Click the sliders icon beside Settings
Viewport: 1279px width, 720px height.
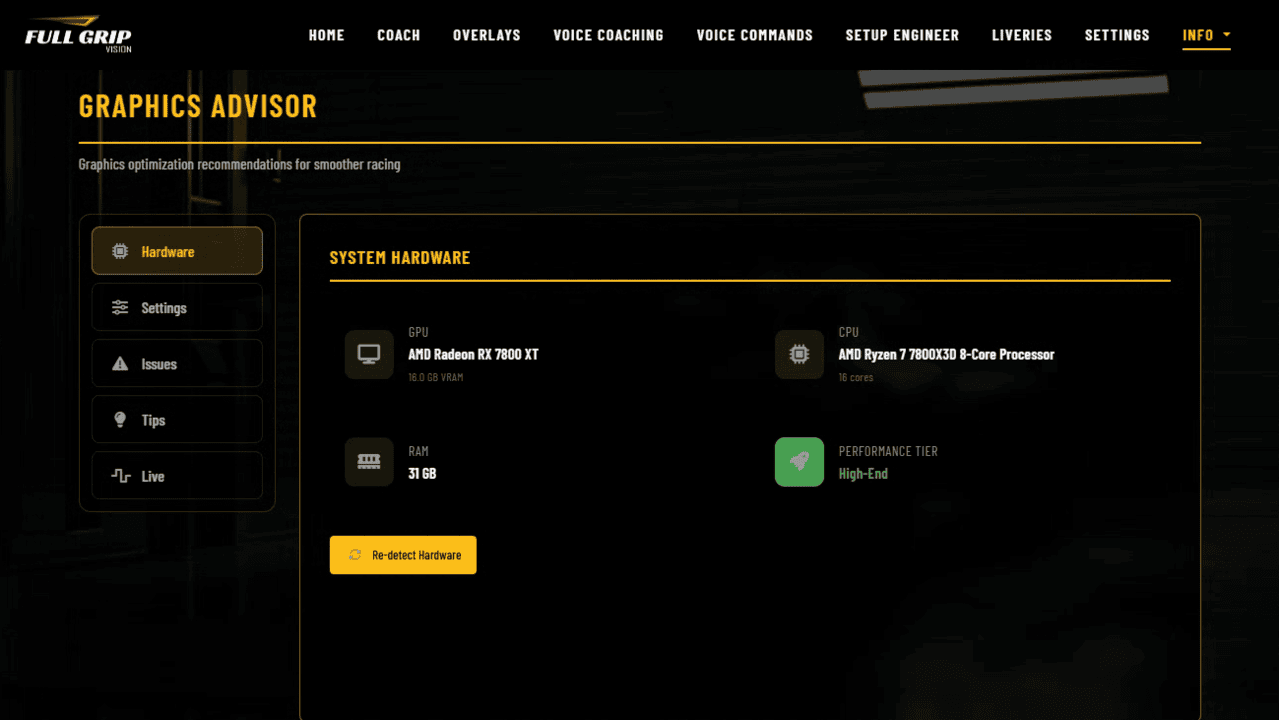pyautogui.click(x=120, y=308)
